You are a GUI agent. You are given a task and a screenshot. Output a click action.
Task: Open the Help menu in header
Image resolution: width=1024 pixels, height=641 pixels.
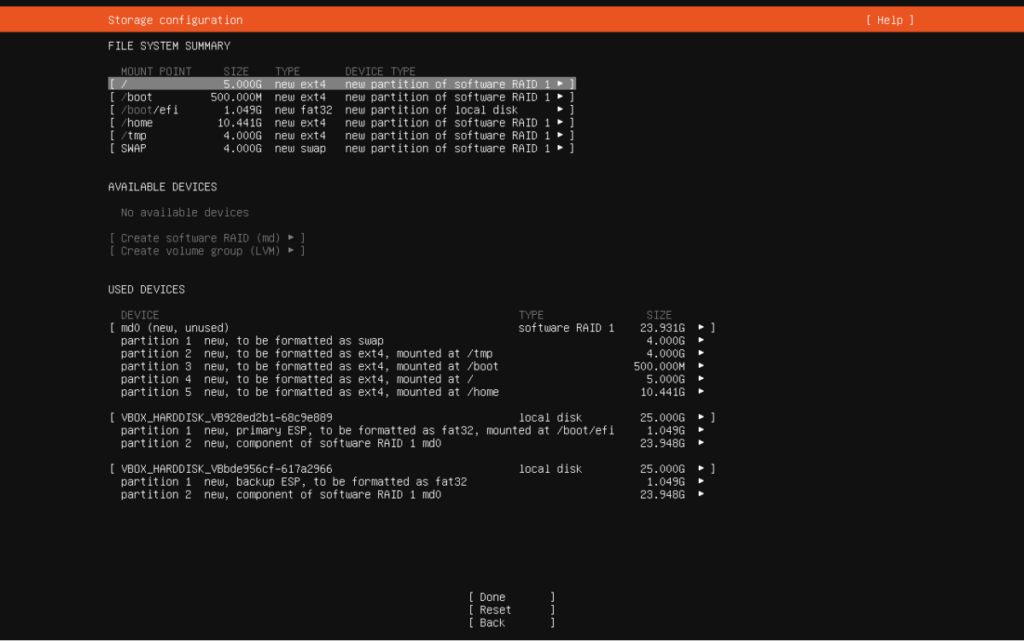[889, 20]
